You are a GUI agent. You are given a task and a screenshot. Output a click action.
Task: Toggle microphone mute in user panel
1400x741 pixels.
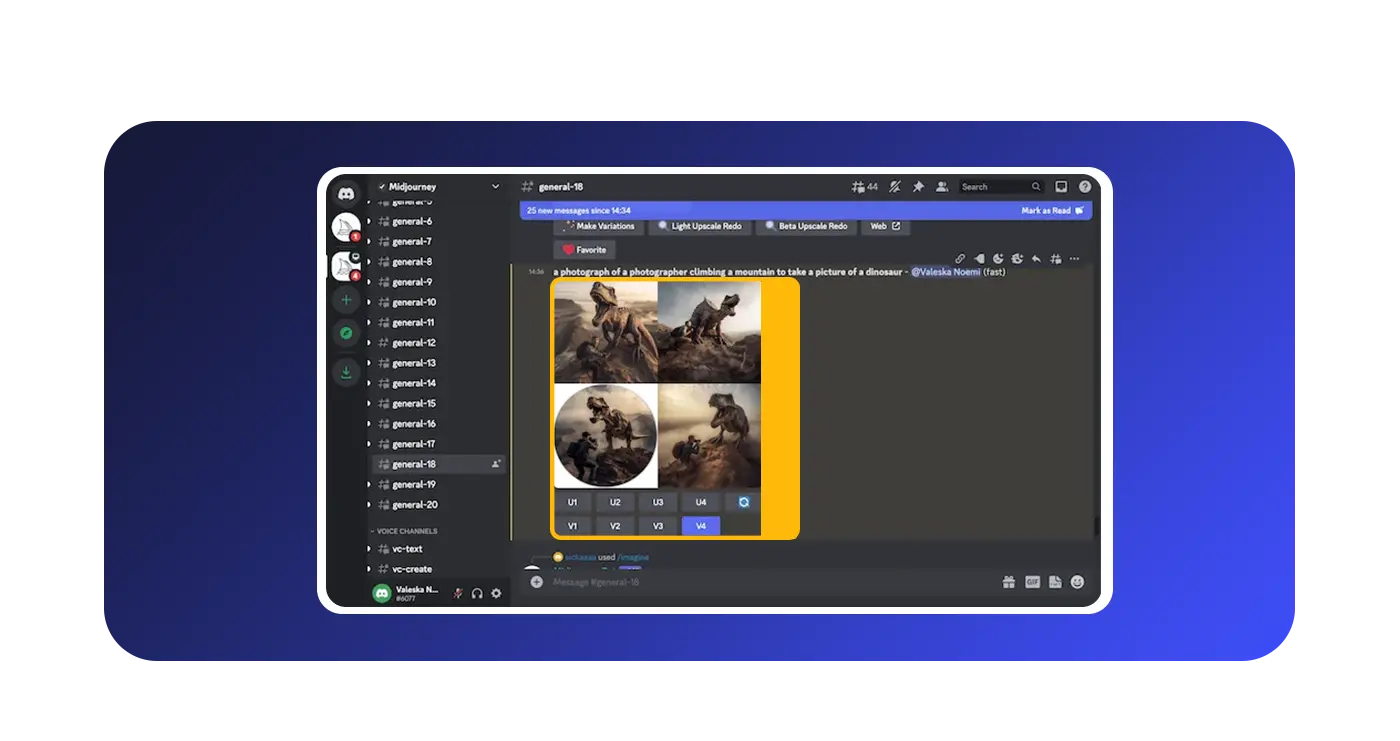pyautogui.click(x=458, y=593)
